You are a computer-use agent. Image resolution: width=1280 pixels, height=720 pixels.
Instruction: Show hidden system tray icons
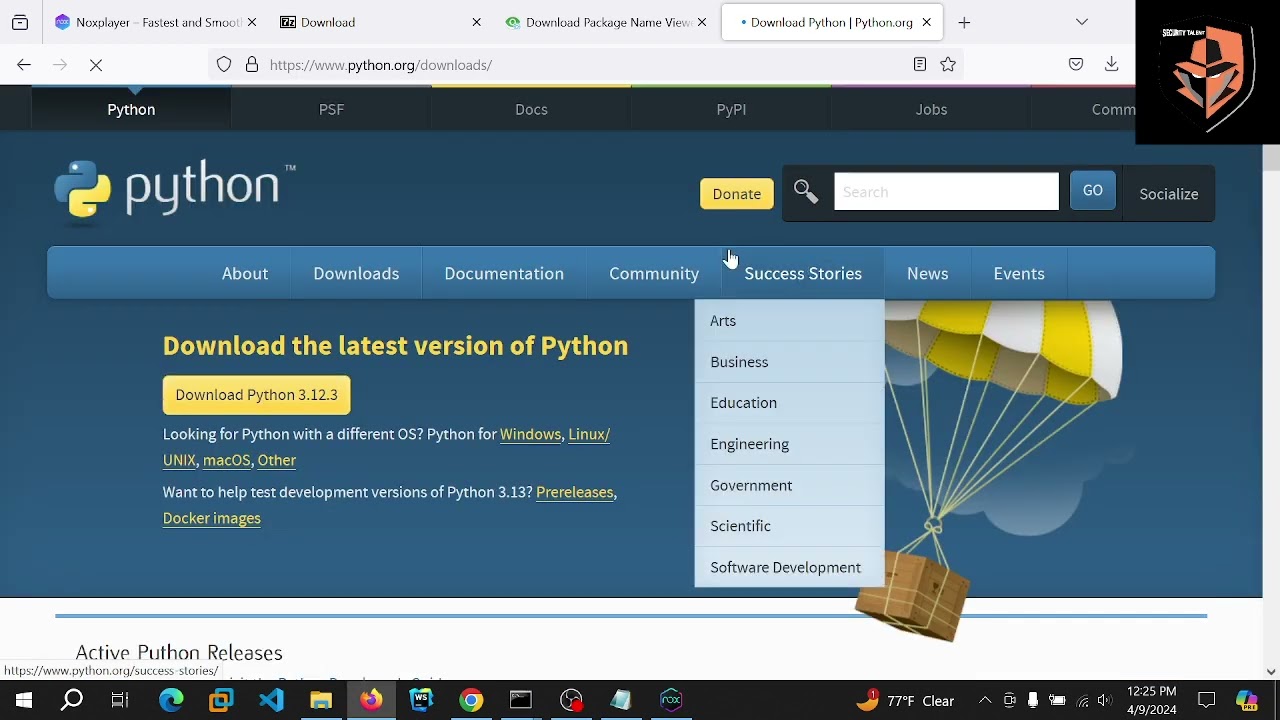click(985, 700)
